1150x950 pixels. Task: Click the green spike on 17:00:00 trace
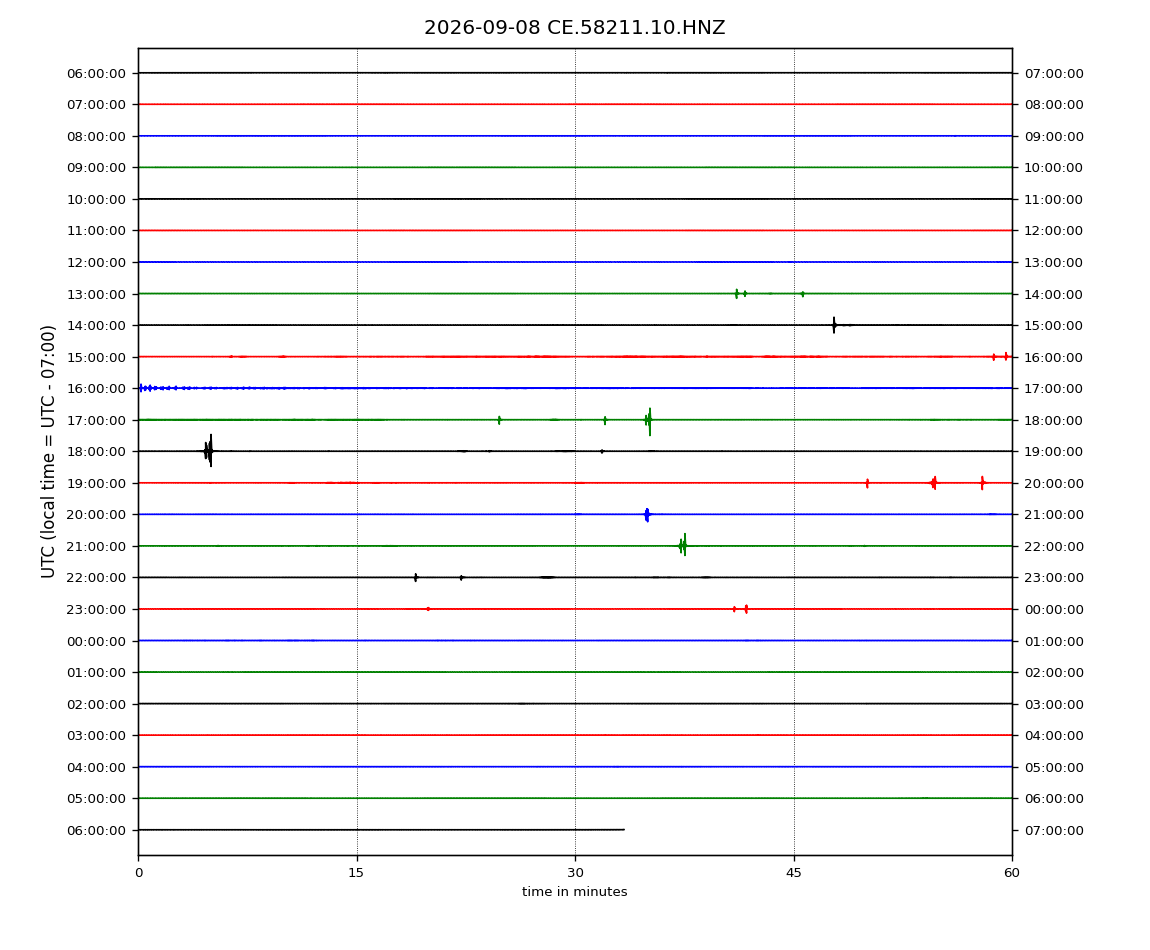(x=649, y=421)
